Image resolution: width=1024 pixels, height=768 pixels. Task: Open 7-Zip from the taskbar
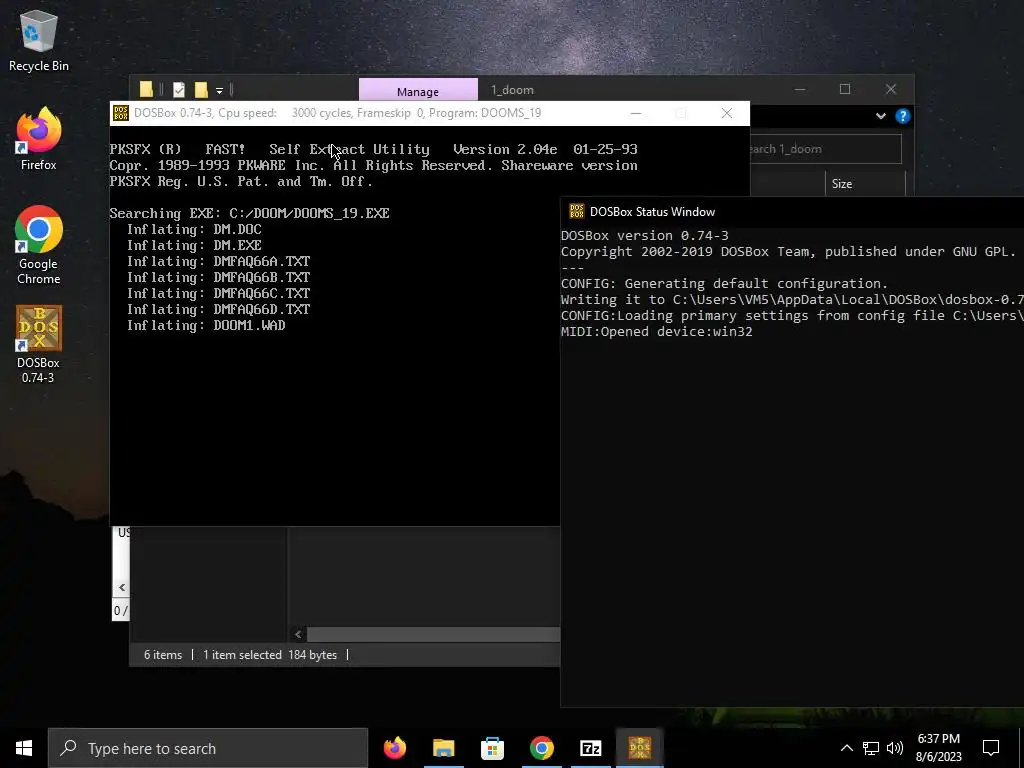tap(590, 748)
